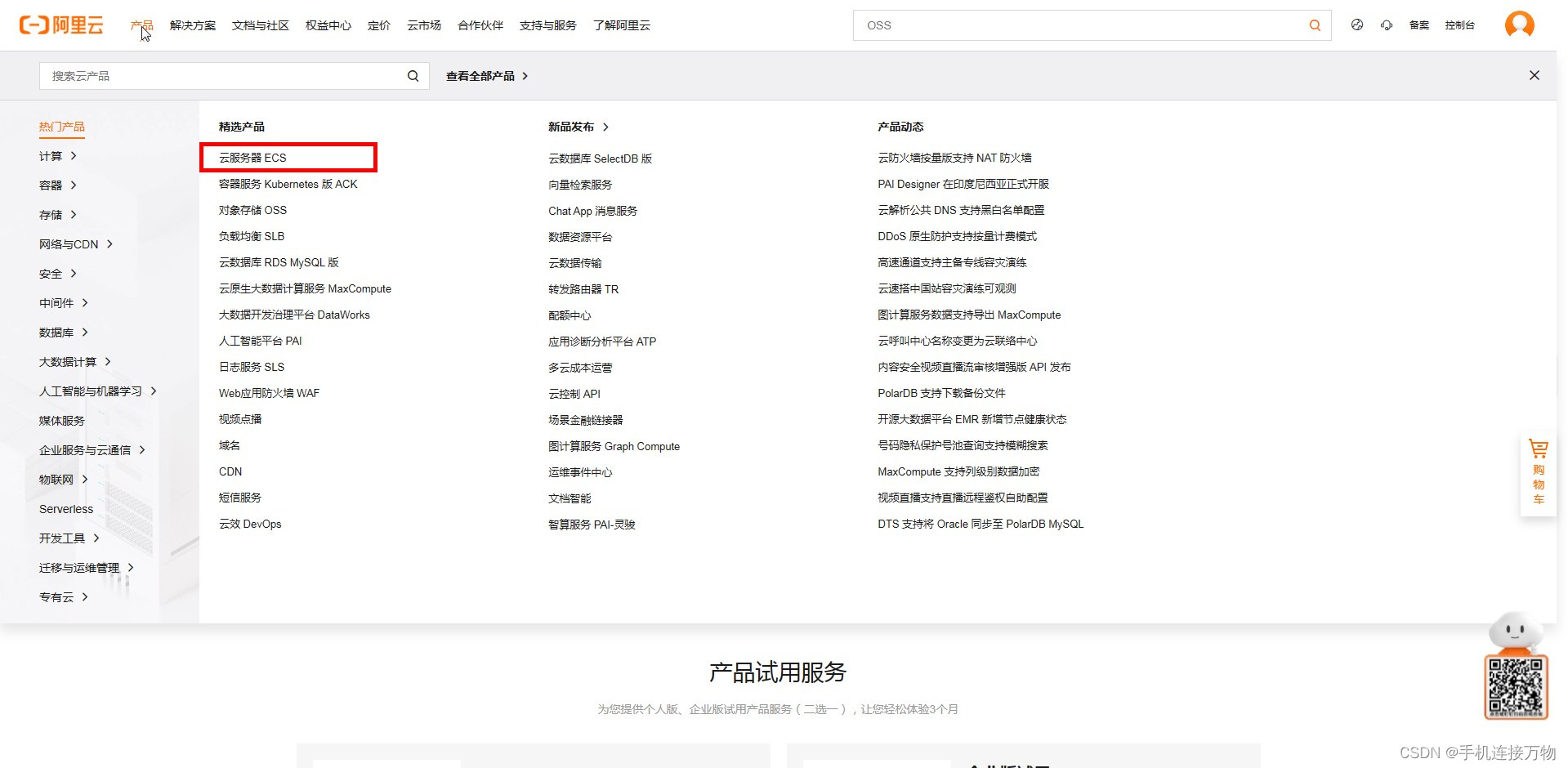
Task: Click the orange search icon in OSS field
Action: 1315,25
